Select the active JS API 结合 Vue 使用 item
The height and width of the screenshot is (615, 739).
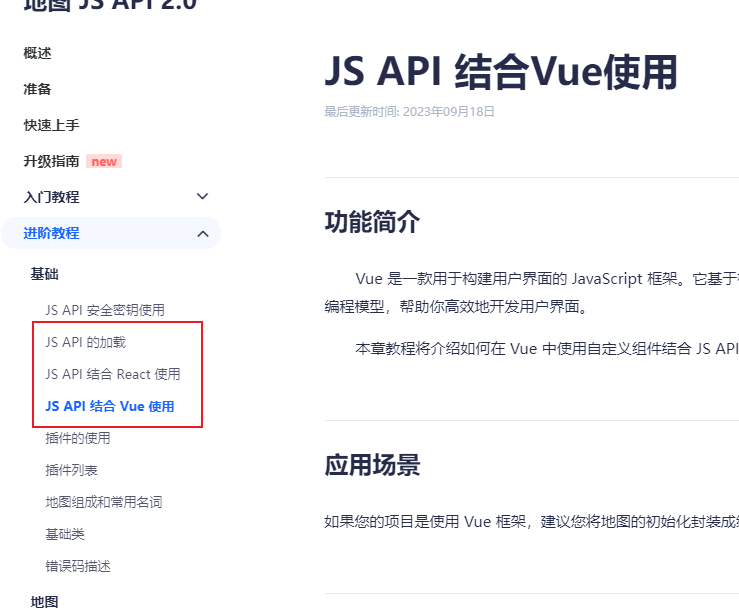[110, 406]
